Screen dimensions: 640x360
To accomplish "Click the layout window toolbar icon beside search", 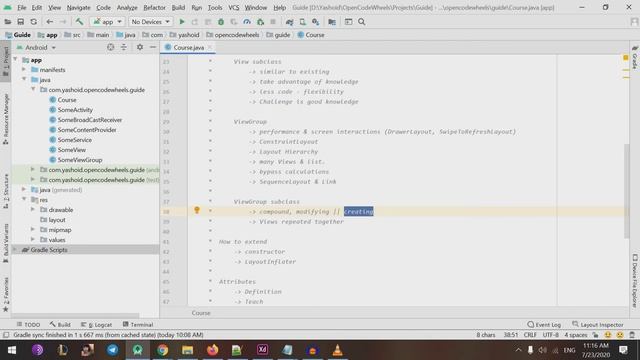I will 348,22.
